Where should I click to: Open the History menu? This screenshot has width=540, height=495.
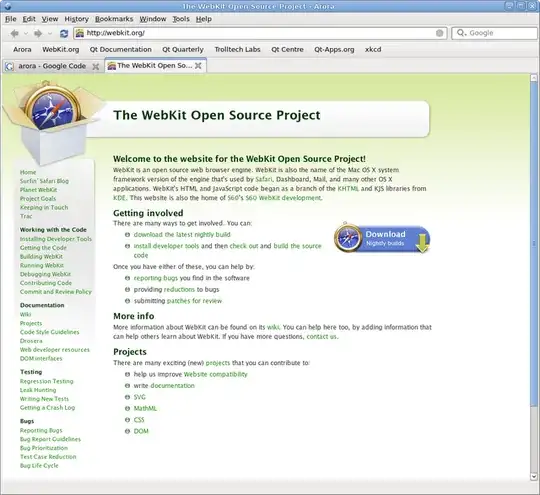(76, 19)
